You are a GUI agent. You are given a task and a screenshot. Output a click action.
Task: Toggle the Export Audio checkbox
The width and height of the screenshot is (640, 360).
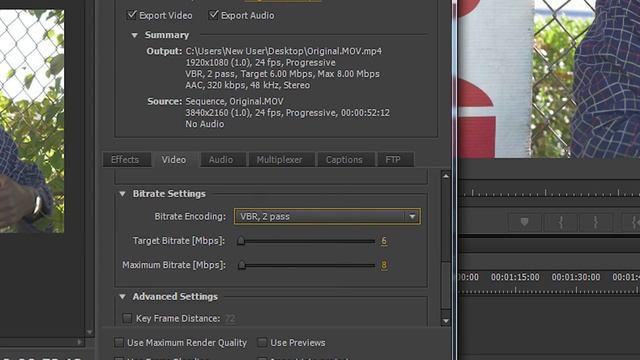click(213, 15)
